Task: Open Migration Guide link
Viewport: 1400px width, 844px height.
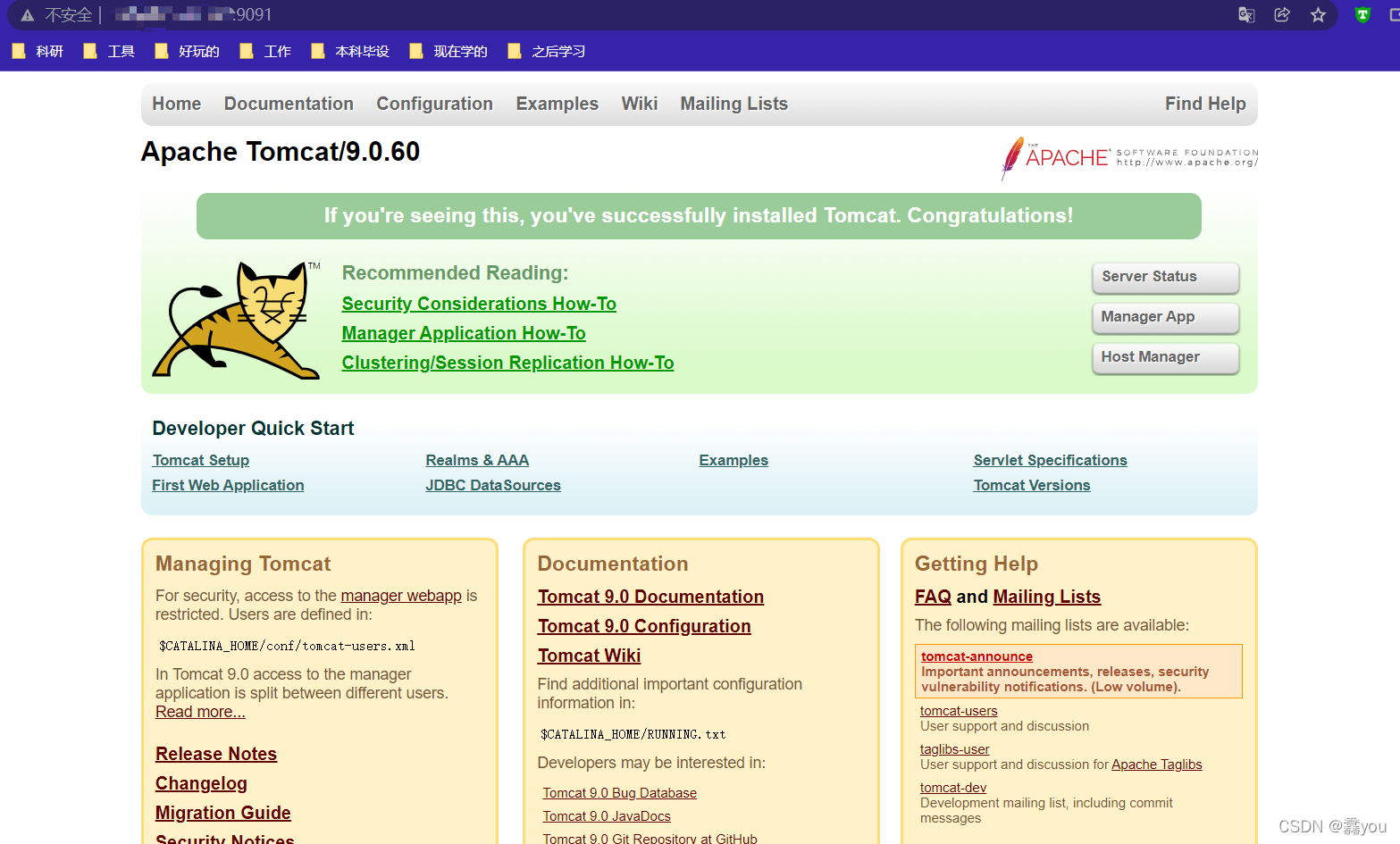Action: click(223, 813)
